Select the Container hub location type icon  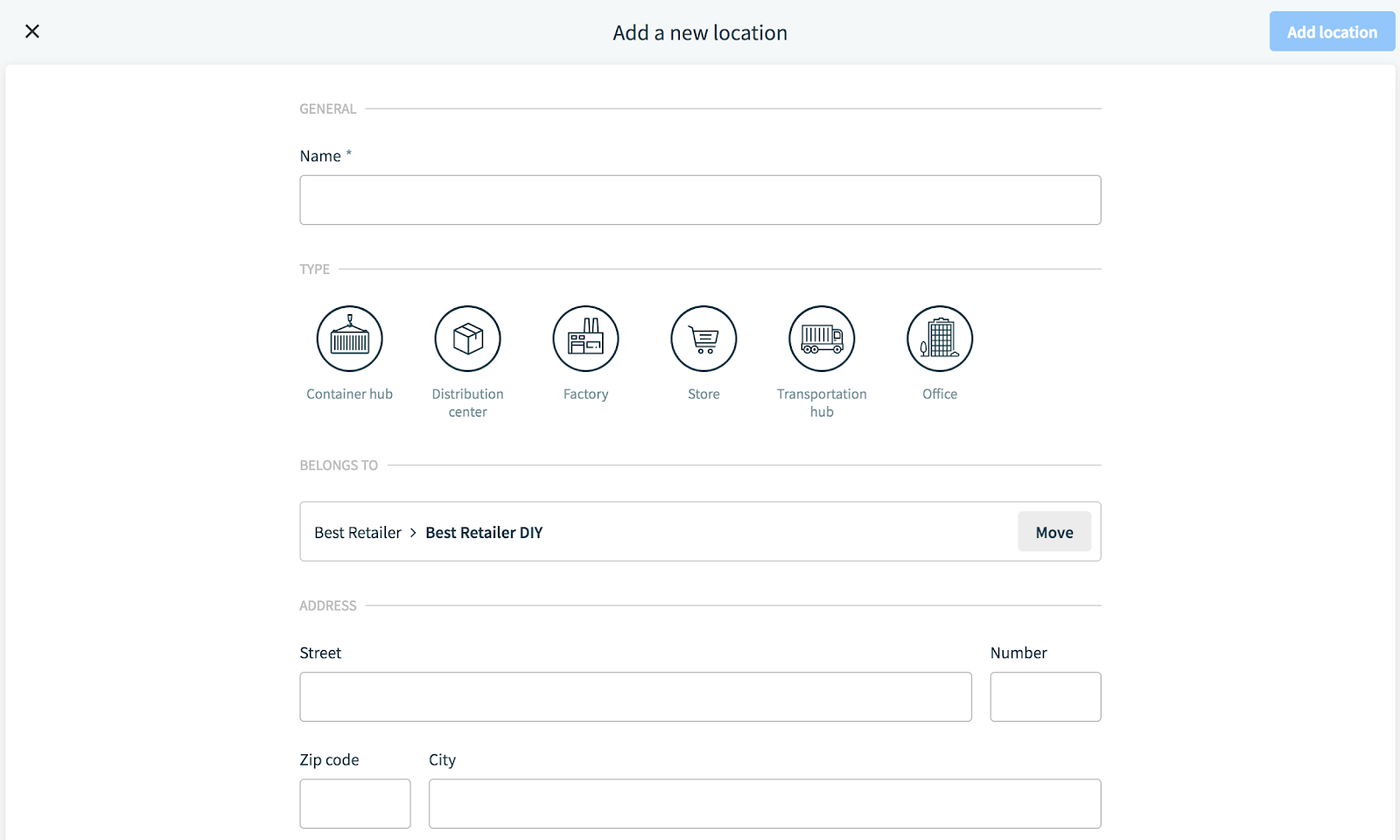(349, 339)
